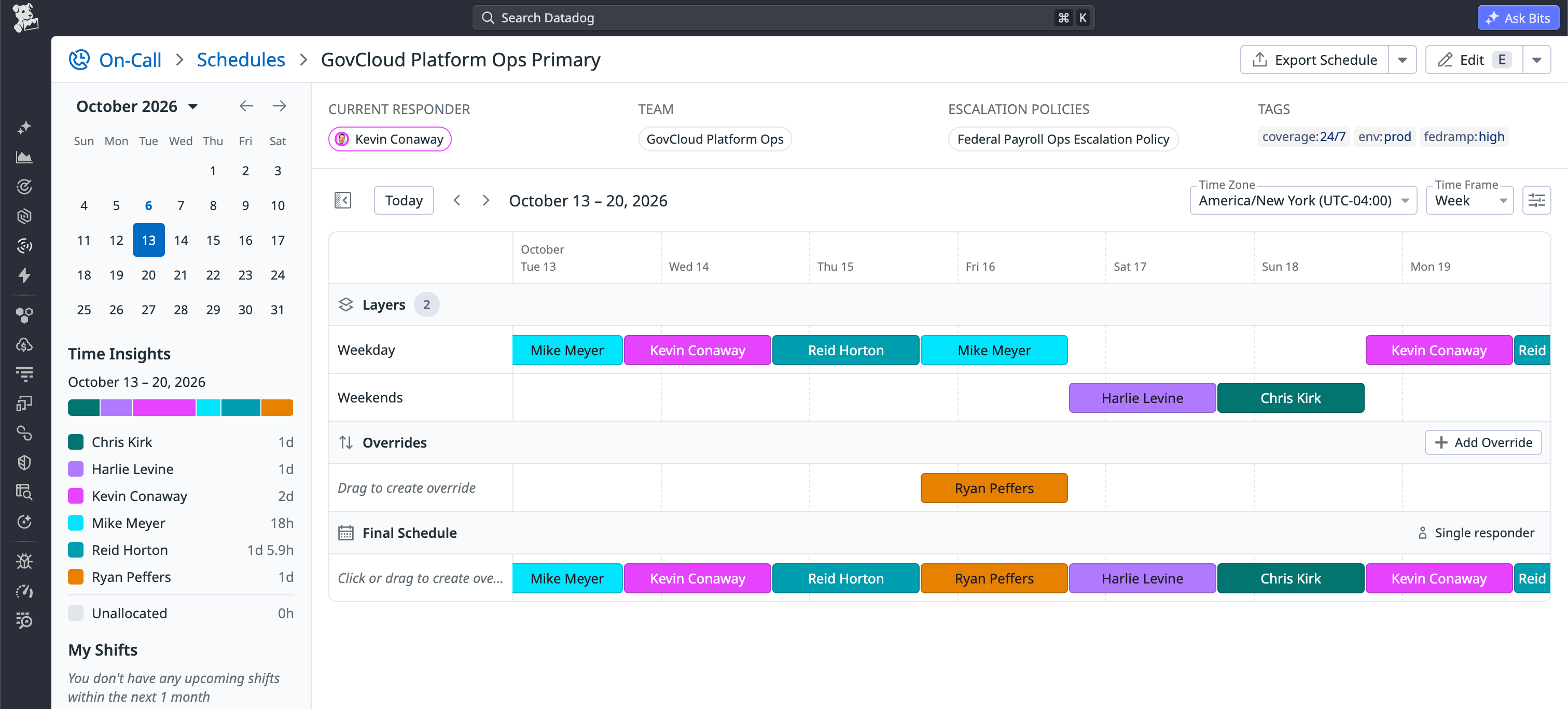
Task: Open the Bits AI sparkle sidebar icon
Action: click(24, 128)
